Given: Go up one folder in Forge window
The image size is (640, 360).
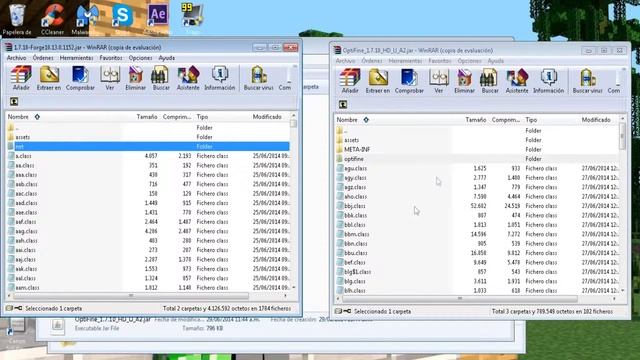Looking at the screenshot, I should (14, 102).
